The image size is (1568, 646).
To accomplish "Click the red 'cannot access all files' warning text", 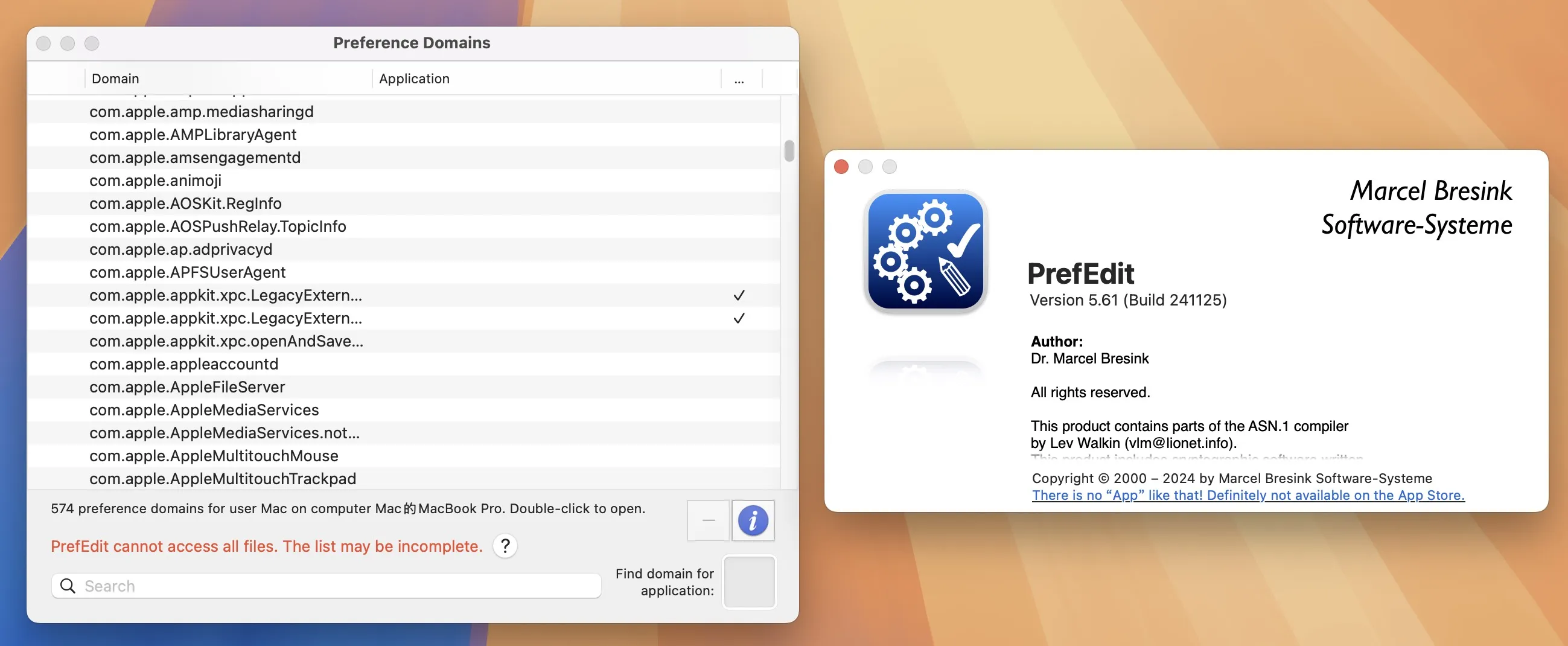I will (x=266, y=546).
